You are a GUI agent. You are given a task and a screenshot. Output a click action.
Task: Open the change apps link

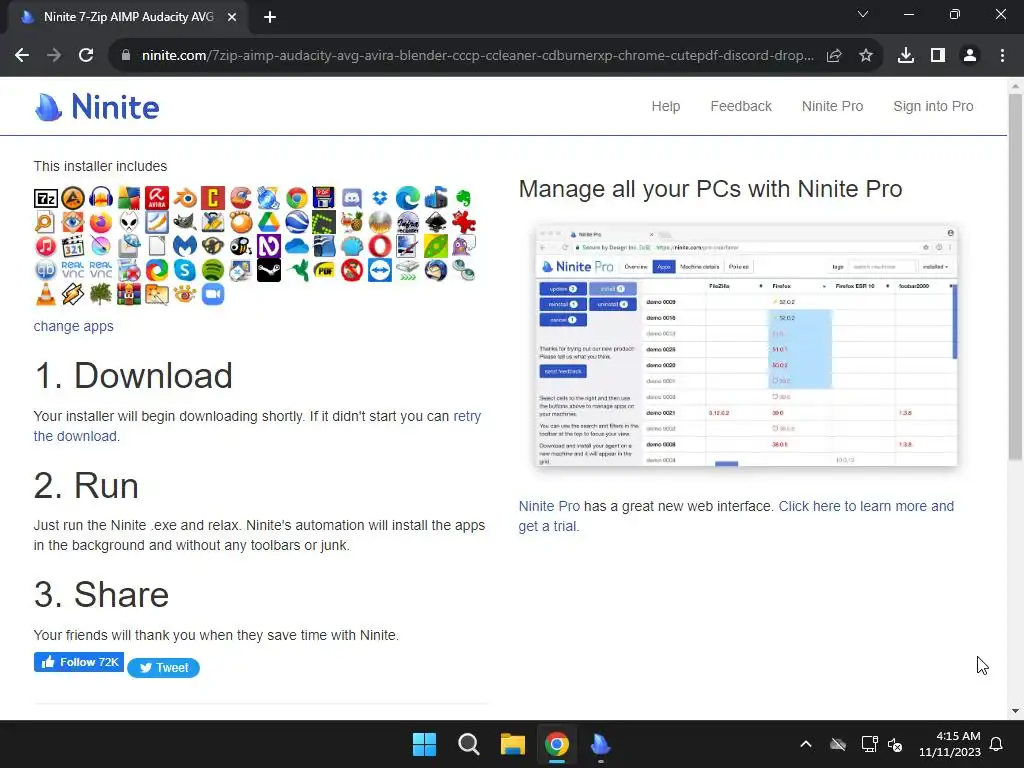[x=73, y=326]
